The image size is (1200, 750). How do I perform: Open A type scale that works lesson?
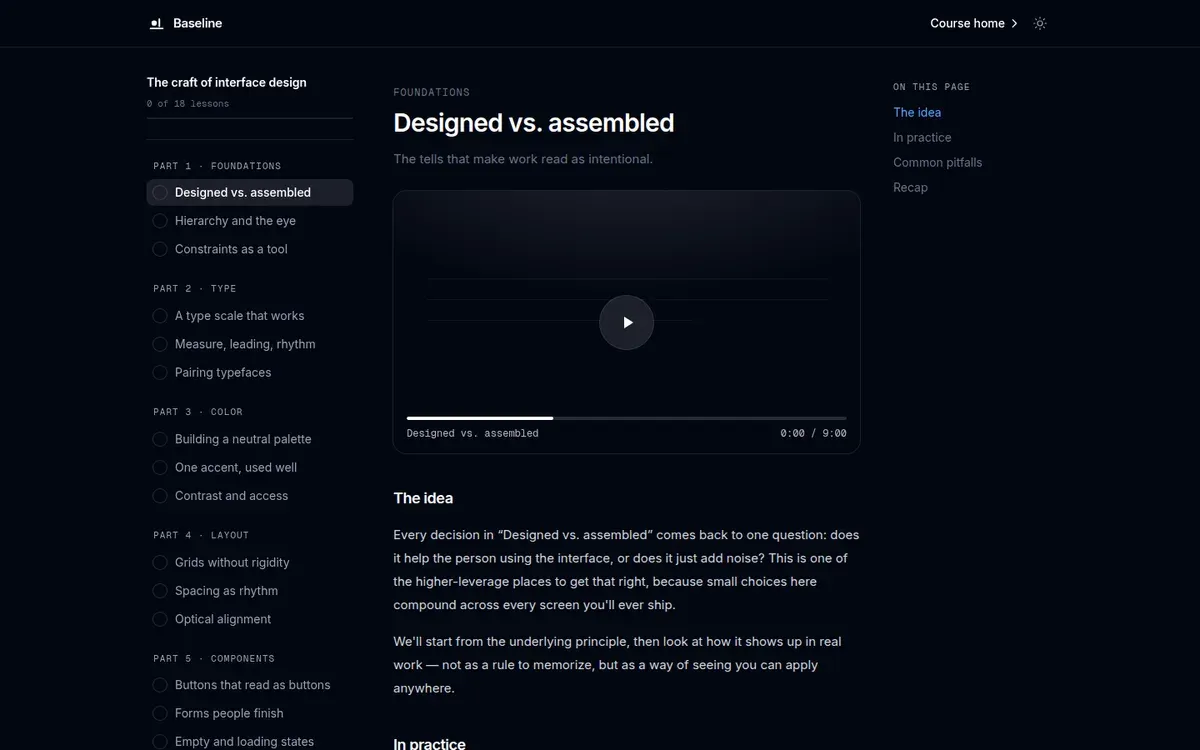click(x=250, y=316)
